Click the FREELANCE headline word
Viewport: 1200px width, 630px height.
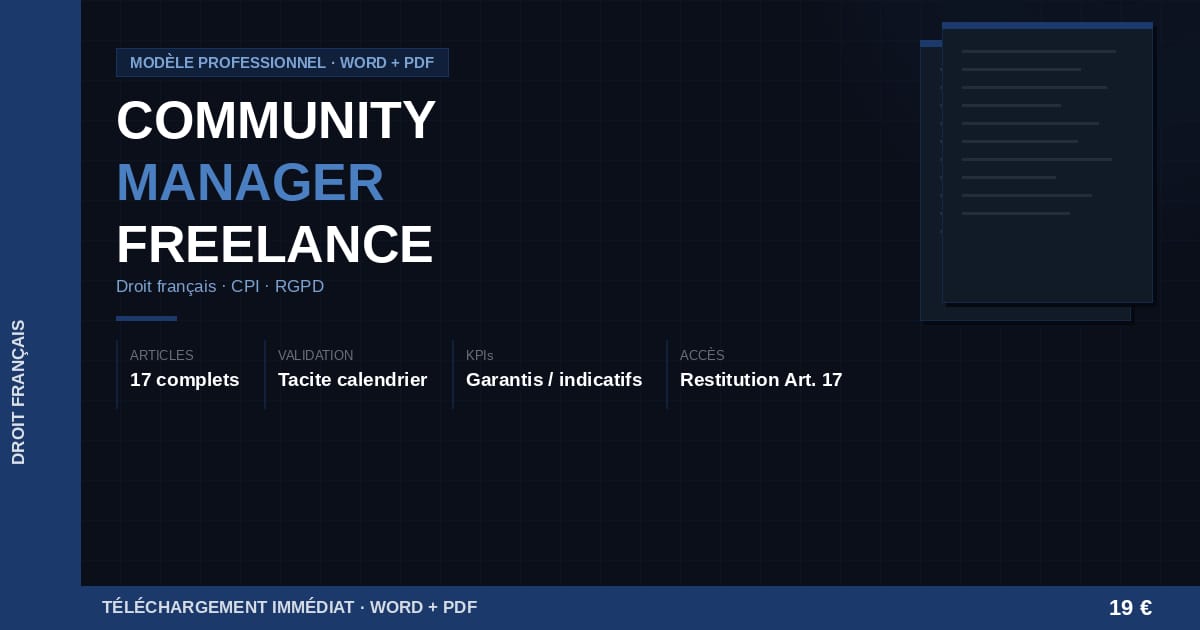[x=275, y=244]
